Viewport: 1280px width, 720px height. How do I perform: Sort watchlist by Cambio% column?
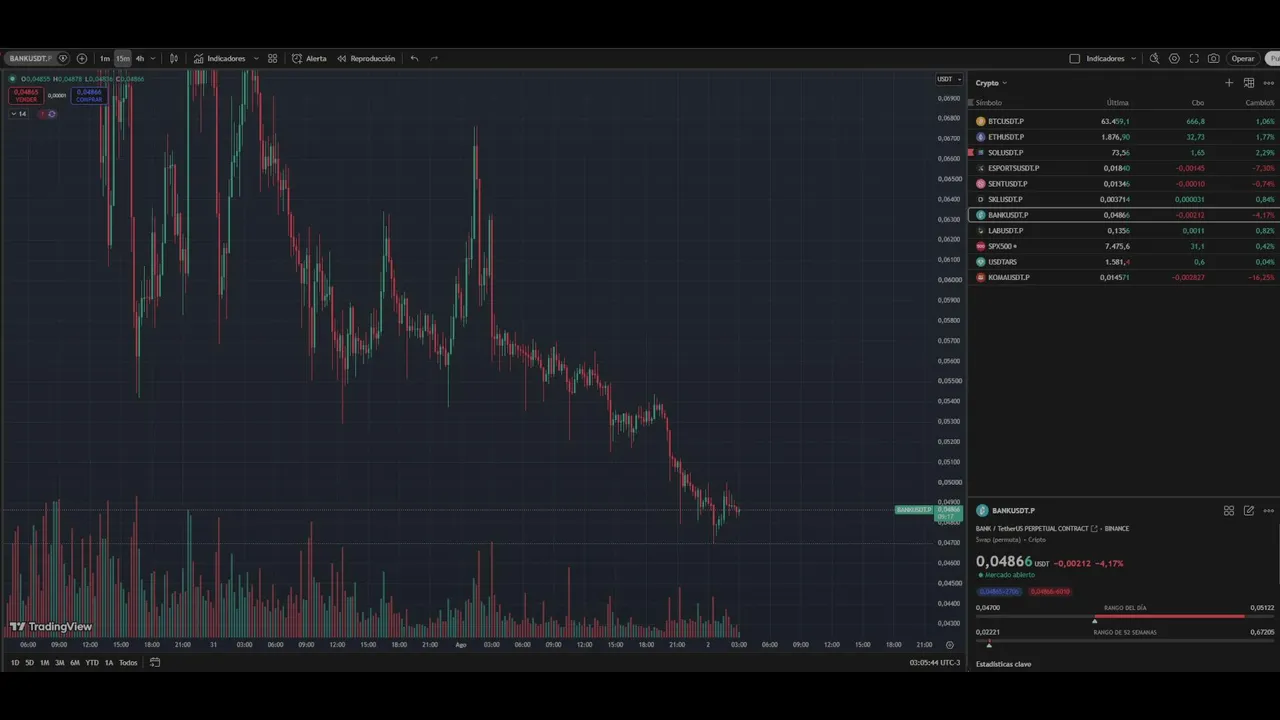point(1260,103)
